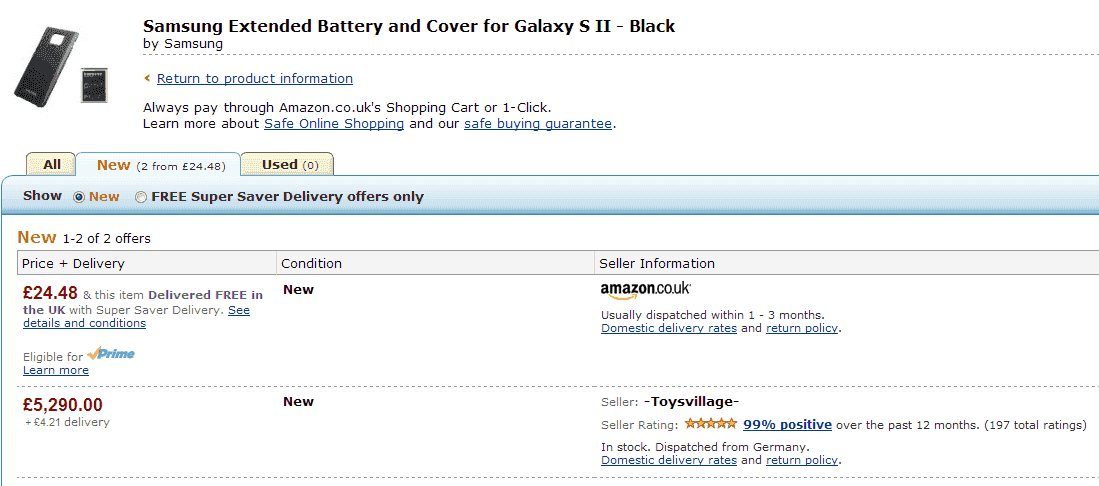Open the 99% positive seller rating link
This screenshot has width=1099, height=486.
point(788,424)
